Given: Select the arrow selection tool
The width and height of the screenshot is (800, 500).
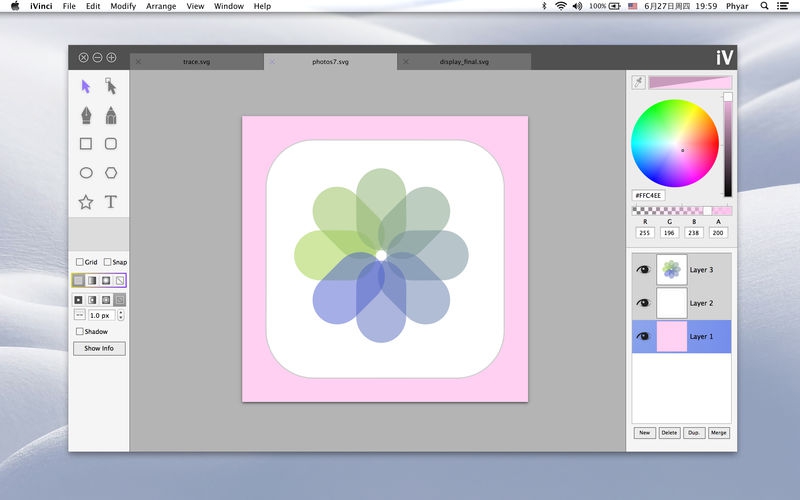Looking at the screenshot, I should pyautogui.click(x=86, y=87).
